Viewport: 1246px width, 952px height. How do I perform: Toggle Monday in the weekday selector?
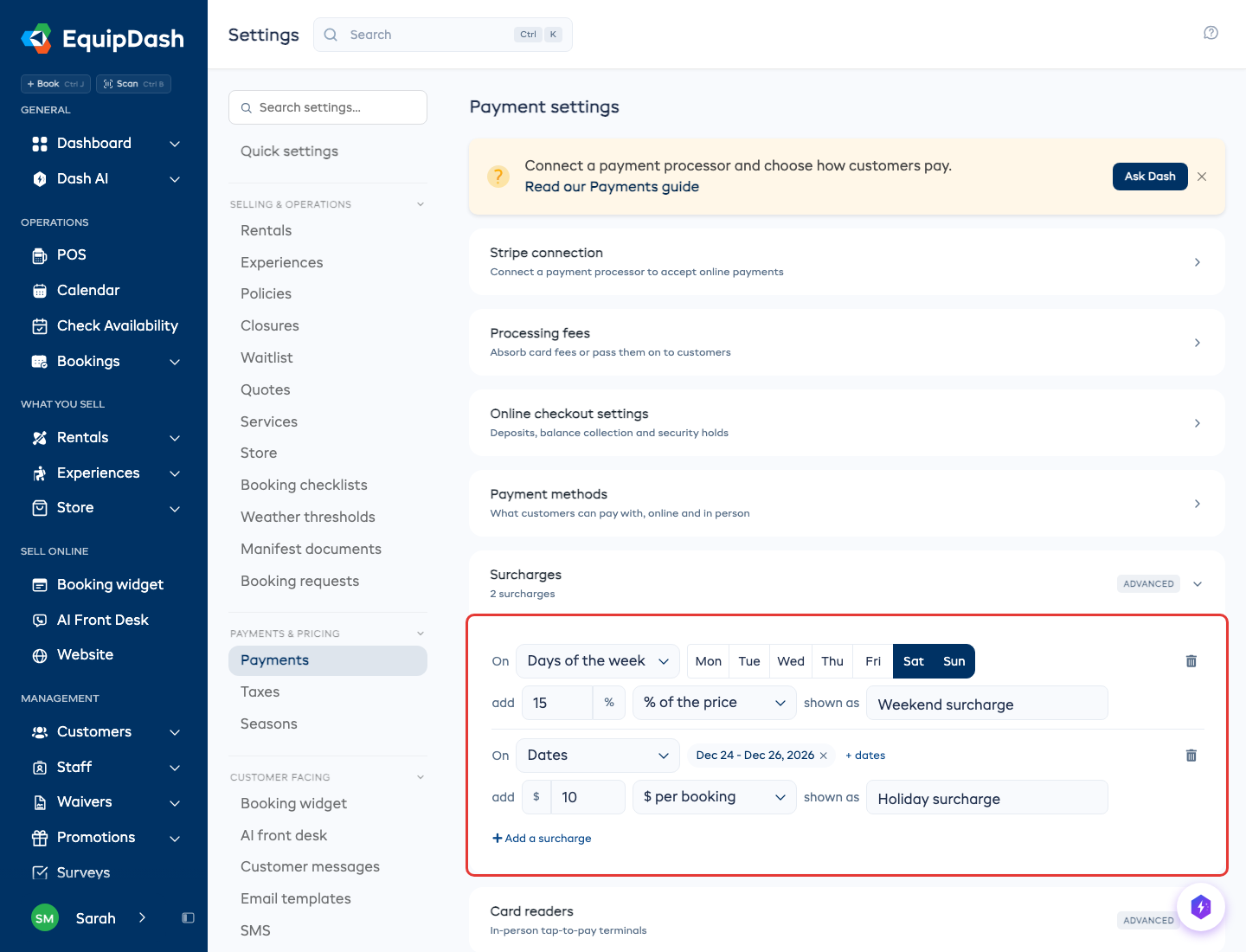coord(709,661)
